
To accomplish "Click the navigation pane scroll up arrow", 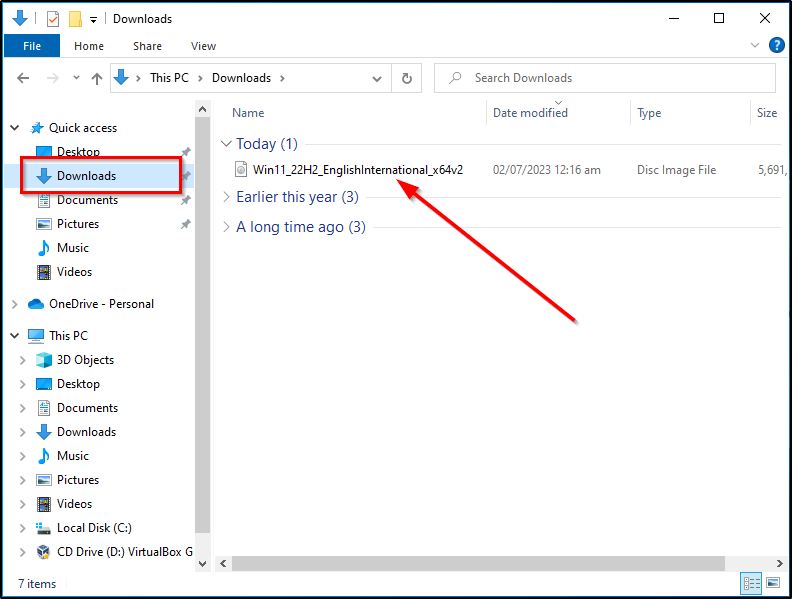I will tap(203, 109).
